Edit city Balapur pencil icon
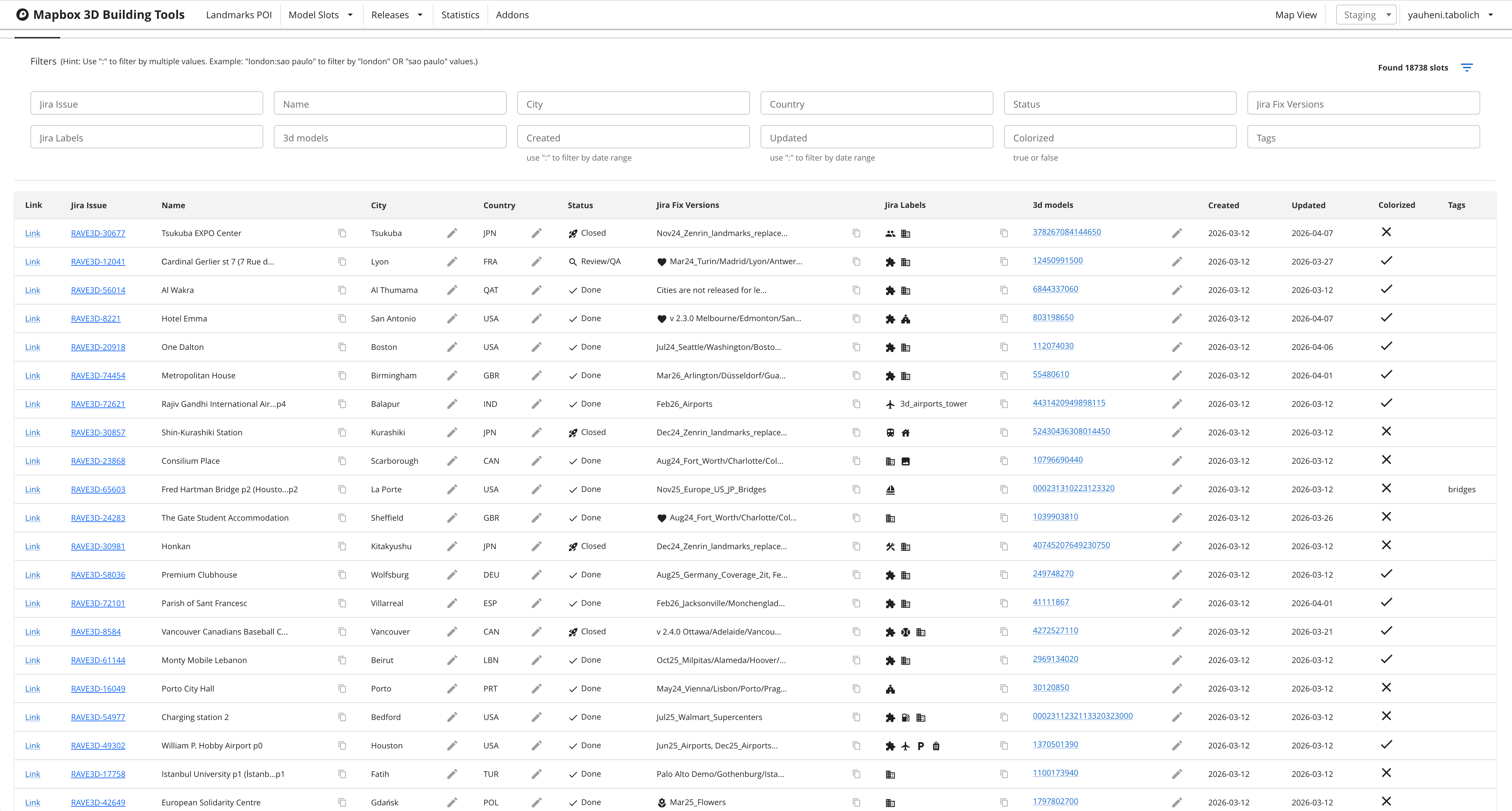Viewport: 1512px width, 811px height. click(x=452, y=404)
